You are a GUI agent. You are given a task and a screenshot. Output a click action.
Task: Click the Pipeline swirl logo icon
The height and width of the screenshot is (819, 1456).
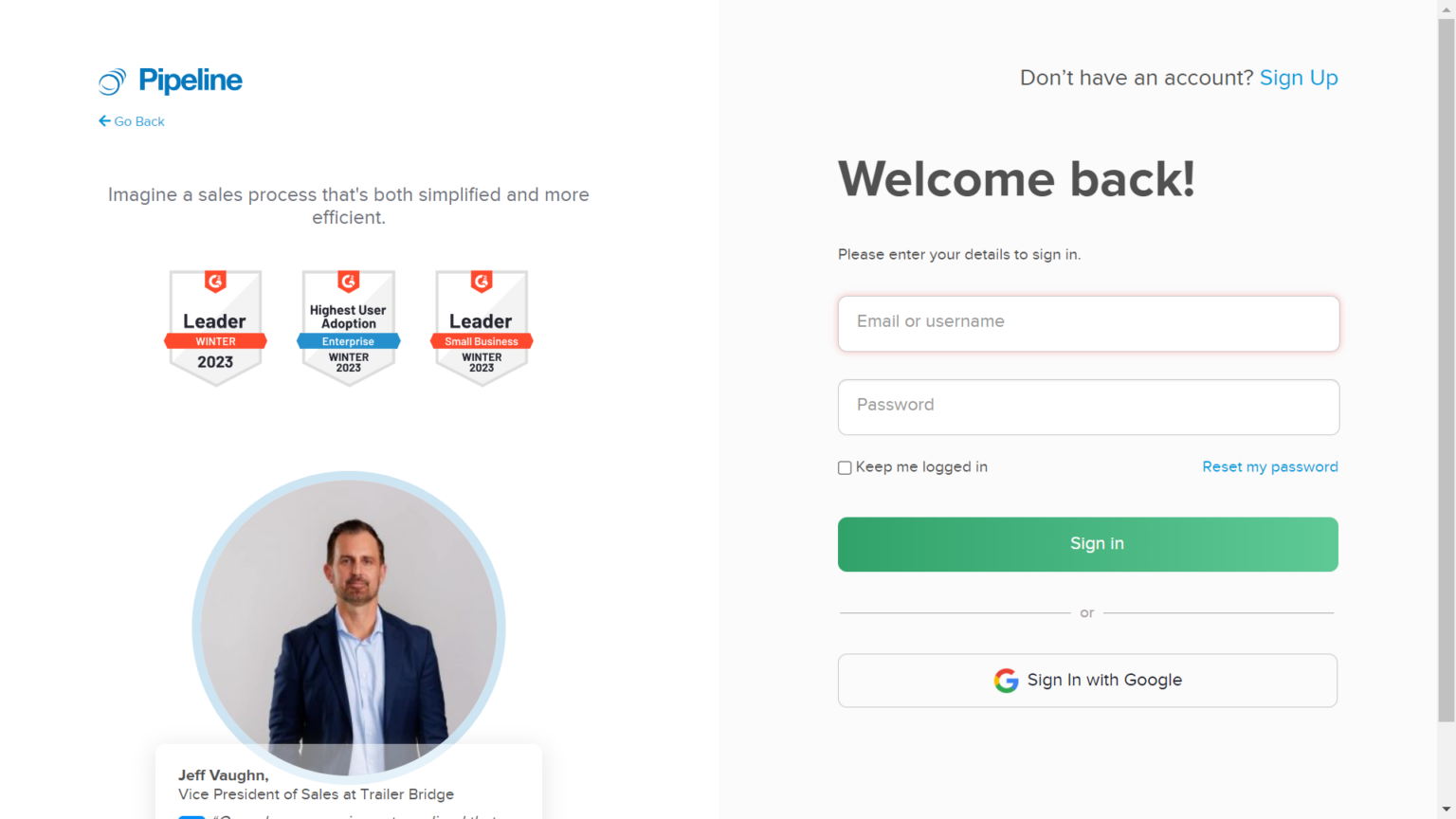[x=112, y=82]
